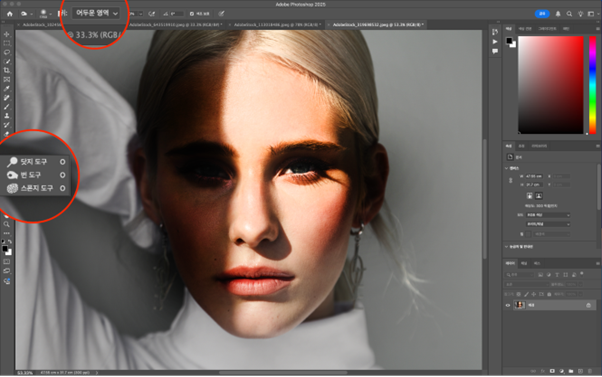Switch to the Channels tab
The height and width of the screenshot is (377, 602).
524,263
